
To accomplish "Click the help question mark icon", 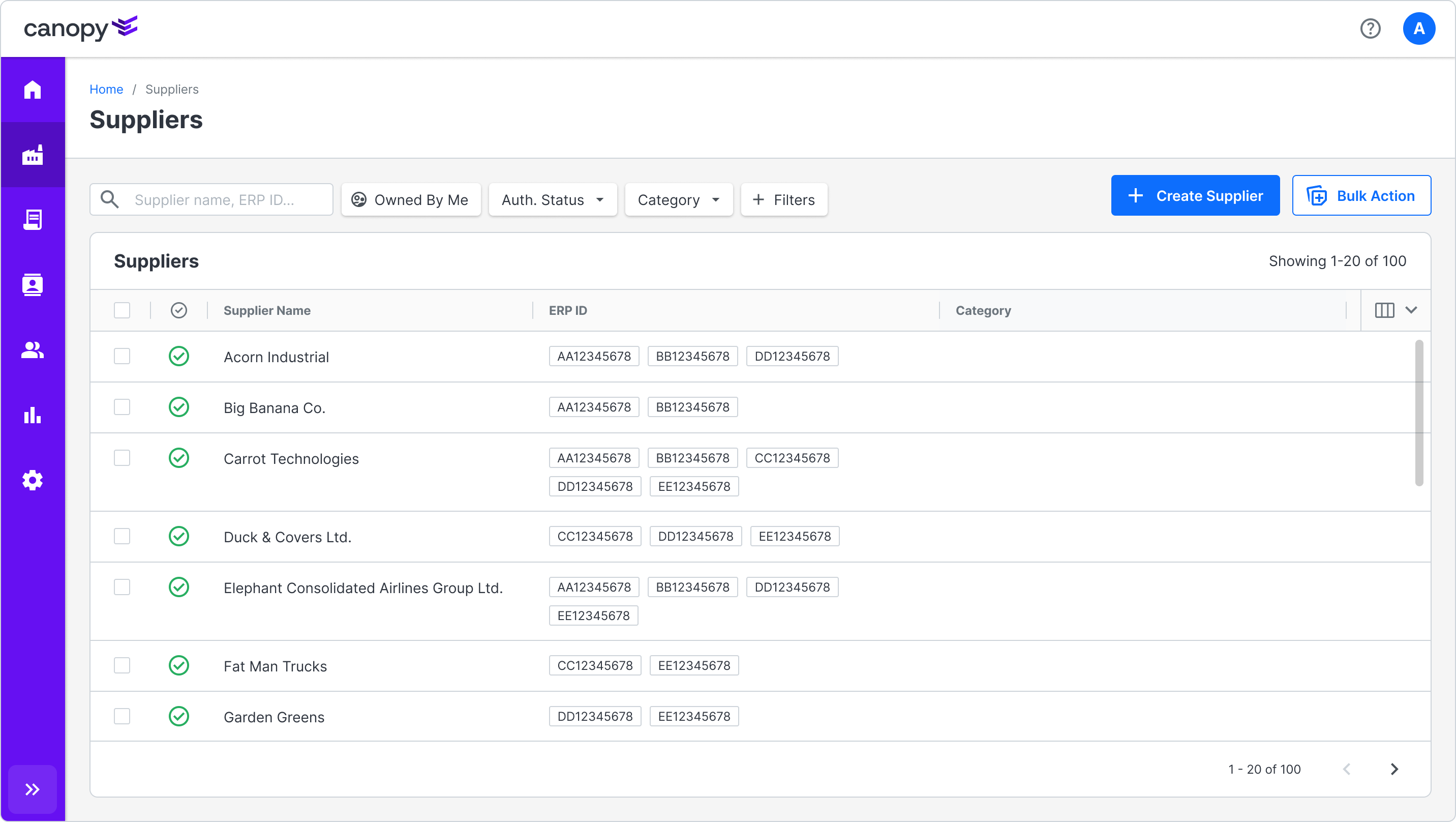I will click(1370, 28).
